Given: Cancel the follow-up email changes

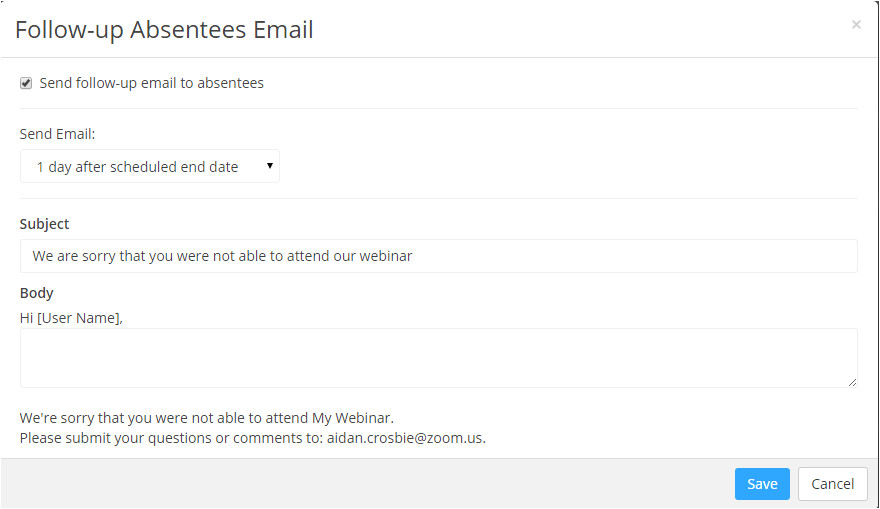Looking at the screenshot, I should [x=832, y=484].
